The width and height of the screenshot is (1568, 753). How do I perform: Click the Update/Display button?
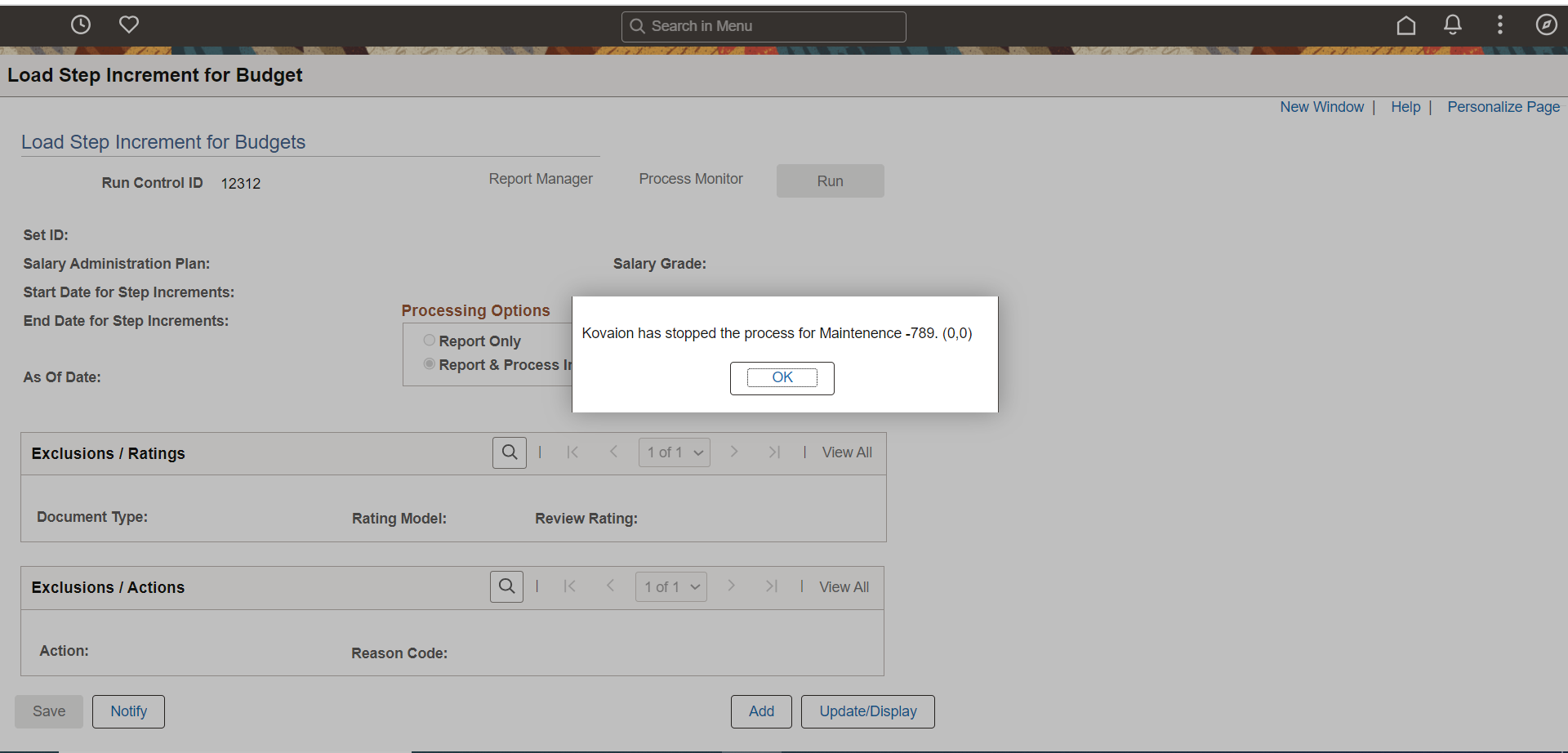(x=866, y=711)
